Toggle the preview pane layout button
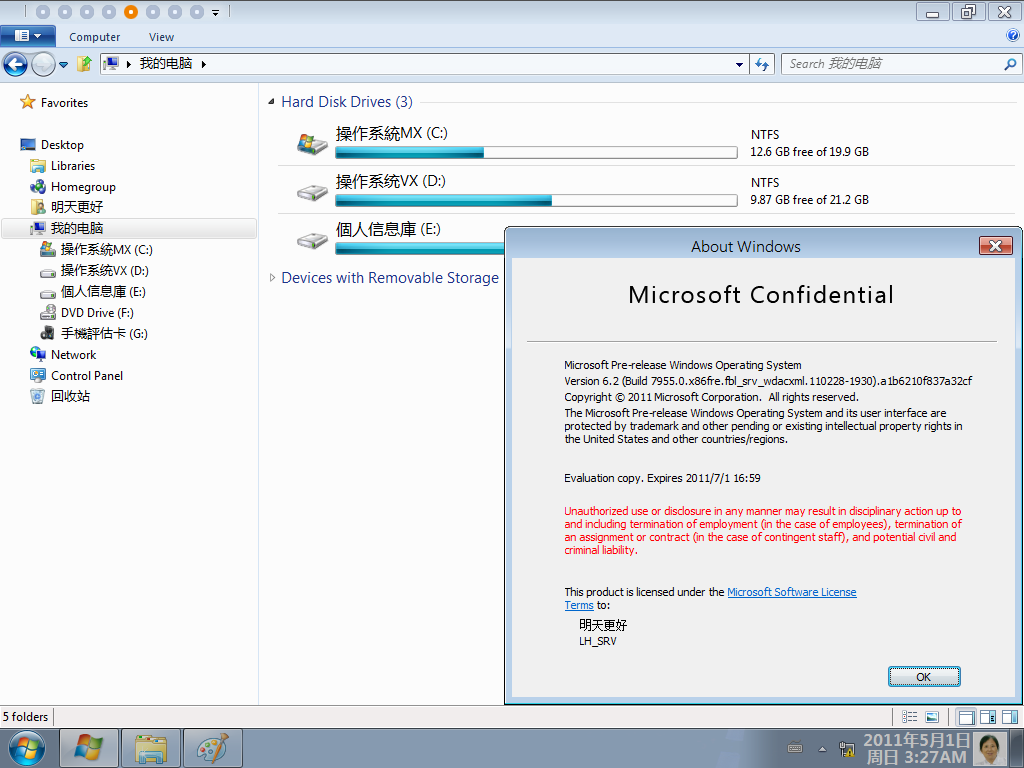1024x768 pixels. point(1010,717)
